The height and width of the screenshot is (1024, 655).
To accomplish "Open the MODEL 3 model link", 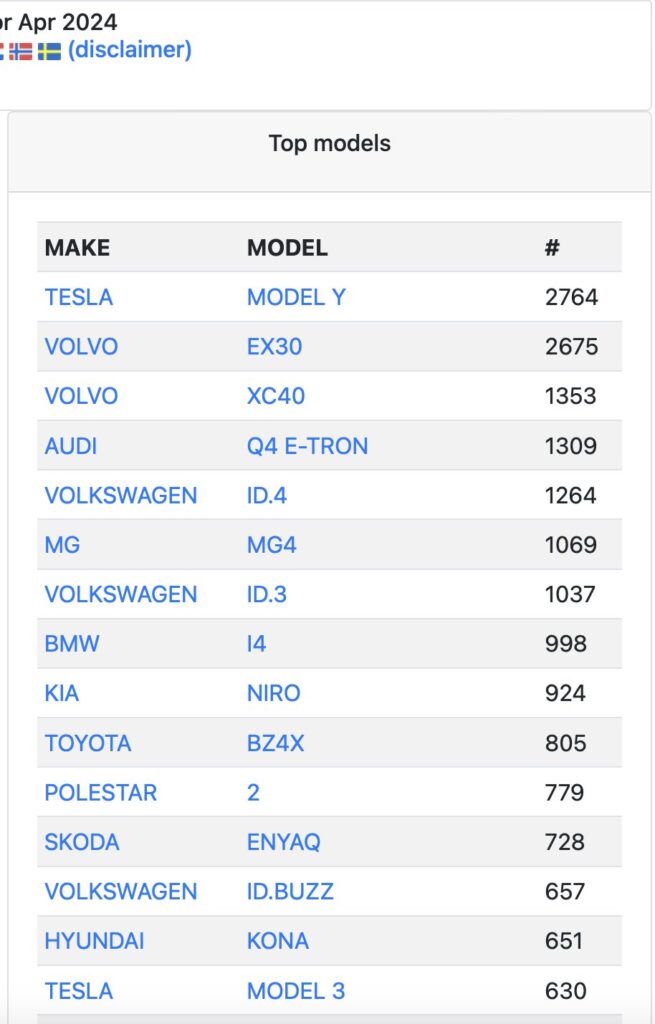I will tap(295, 991).
